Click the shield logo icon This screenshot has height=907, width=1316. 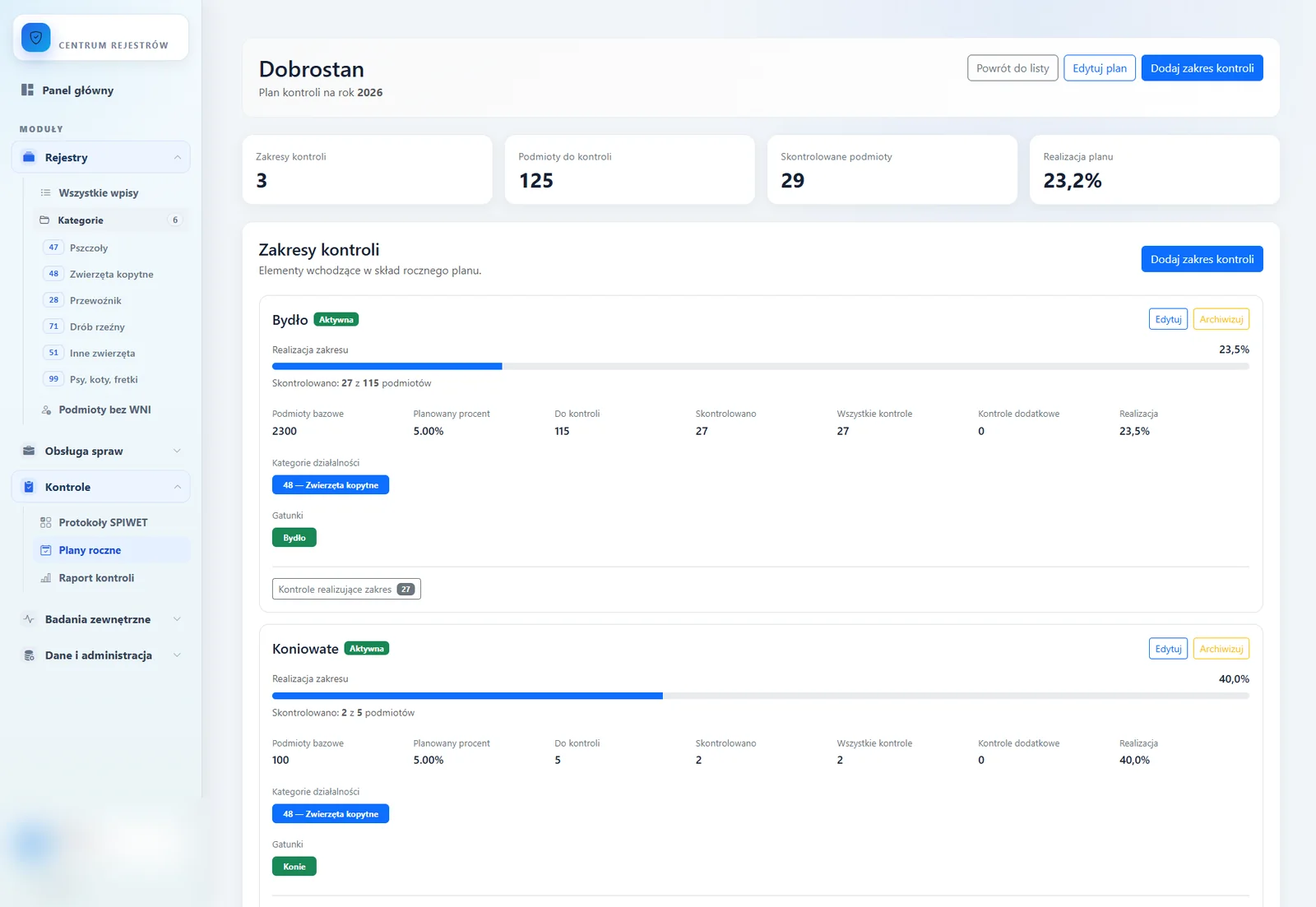coord(36,38)
